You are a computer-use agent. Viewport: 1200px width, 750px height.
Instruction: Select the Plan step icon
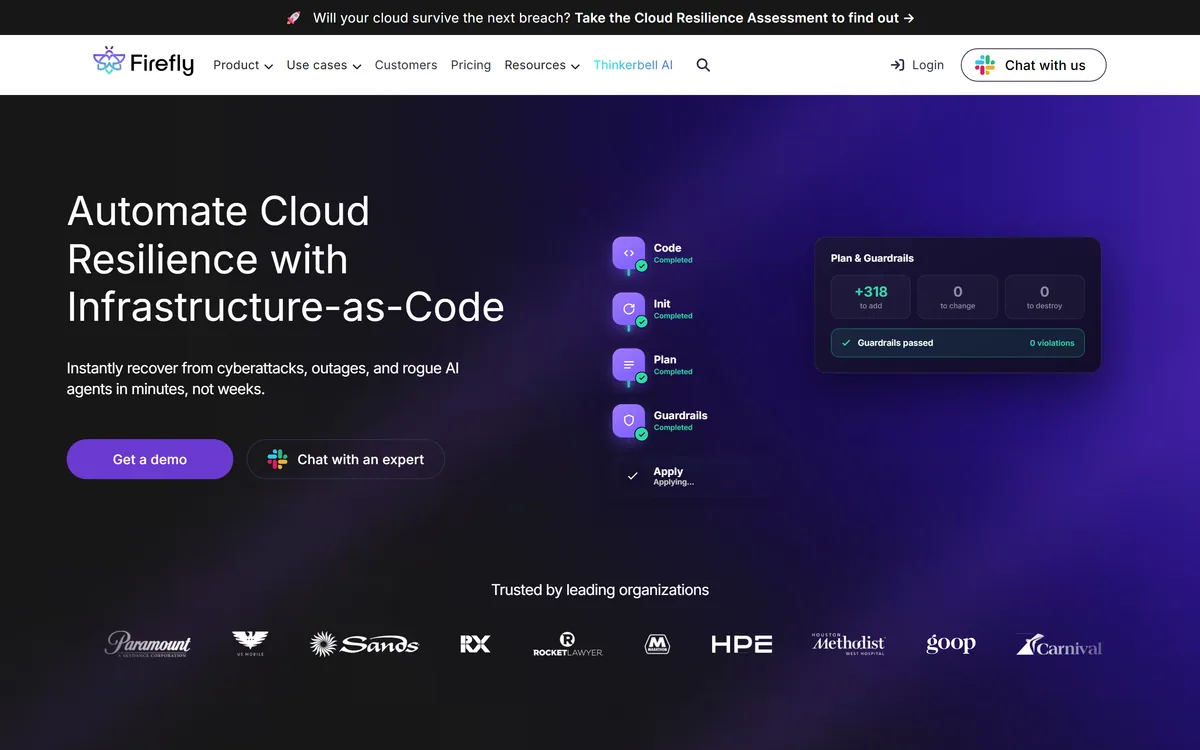pyautogui.click(x=629, y=366)
